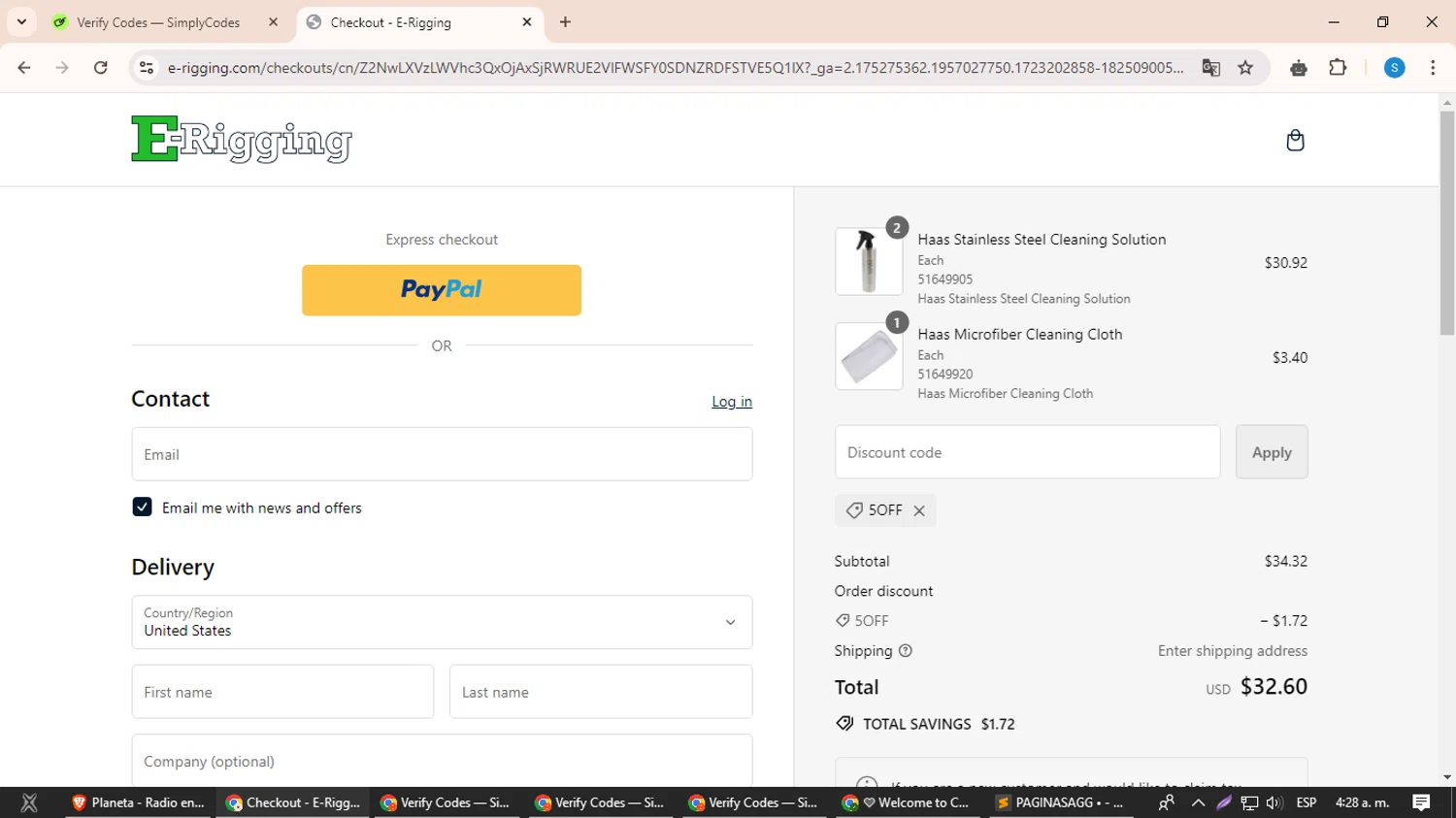This screenshot has height=818, width=1456.
Task: Click the total $32.60 amount
Action: [x=1274, y=686]
